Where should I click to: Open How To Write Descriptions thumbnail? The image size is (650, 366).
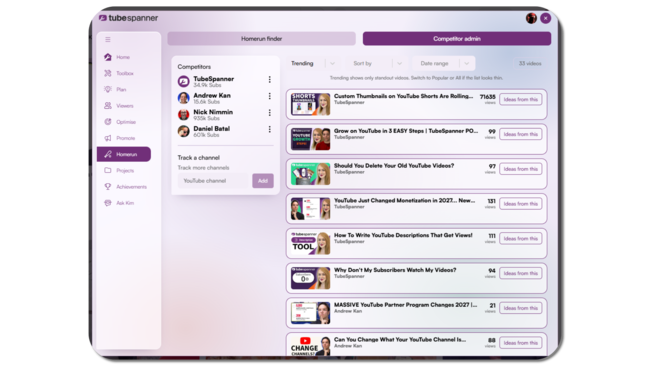(x=310, y=243)
